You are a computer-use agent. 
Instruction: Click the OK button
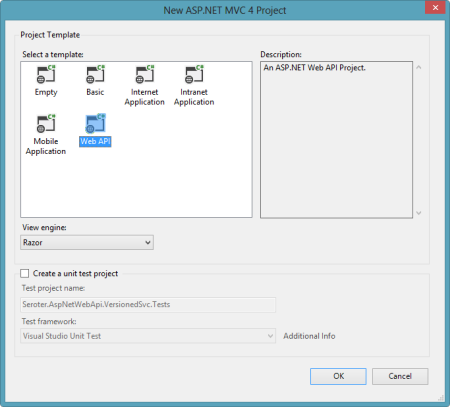pos(338,376)
